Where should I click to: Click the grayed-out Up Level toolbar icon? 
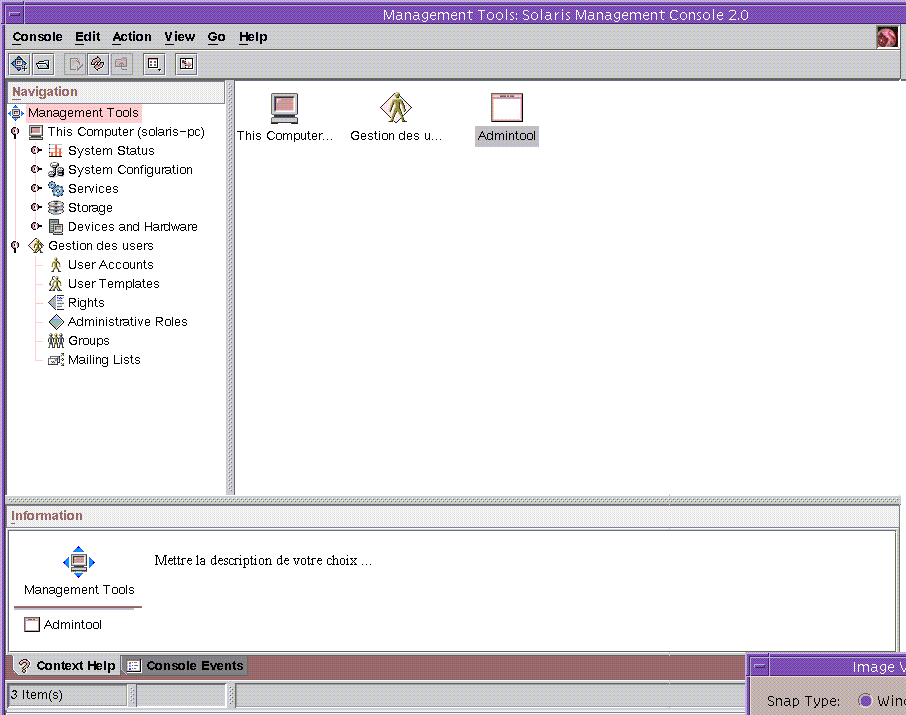pyautogui.click(x=121, y=64)
